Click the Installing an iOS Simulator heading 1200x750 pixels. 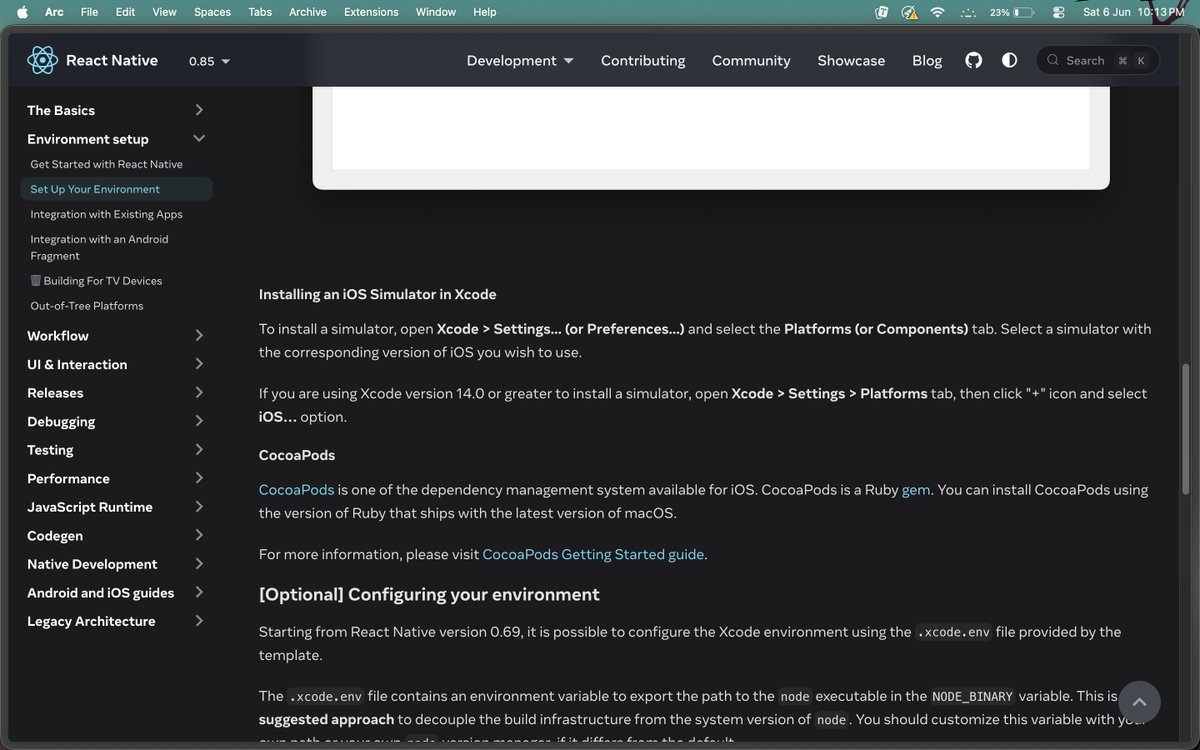point(378,294)
